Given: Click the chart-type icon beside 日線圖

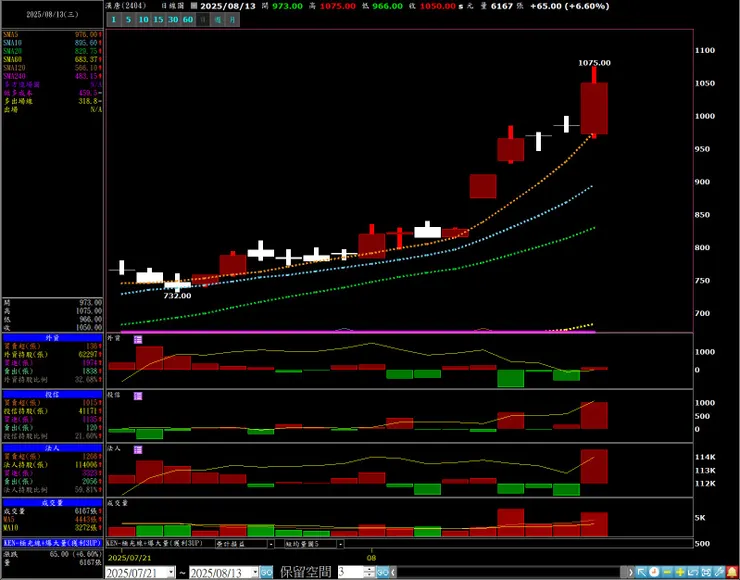Looking at the screenshot, I should [194, 6].
